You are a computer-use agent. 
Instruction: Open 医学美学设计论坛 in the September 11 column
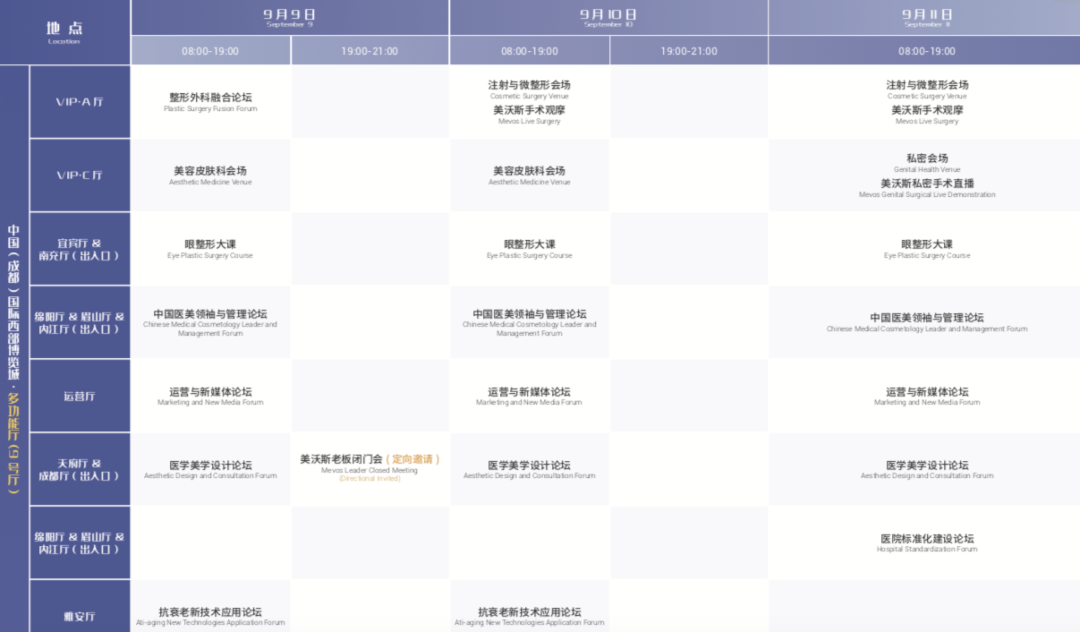click(926, 470)
